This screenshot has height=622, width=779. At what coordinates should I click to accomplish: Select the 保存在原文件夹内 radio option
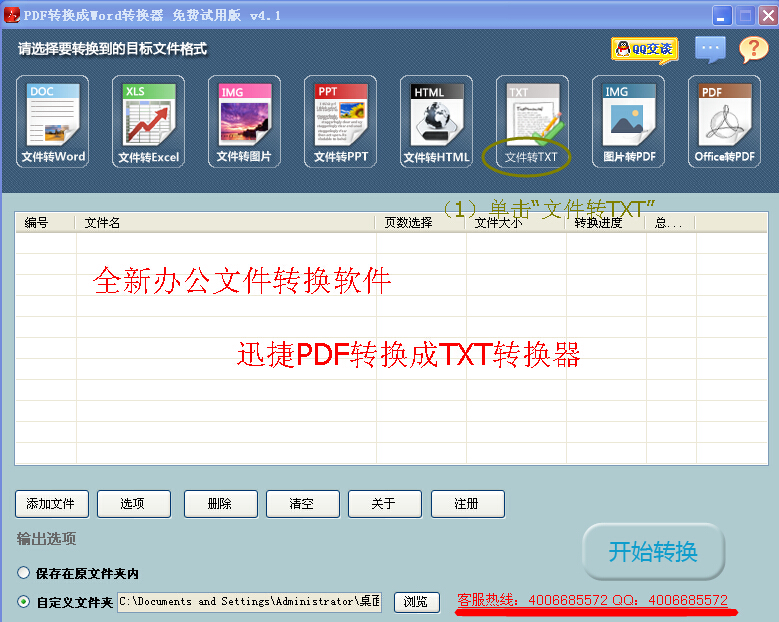pos(23,572)
